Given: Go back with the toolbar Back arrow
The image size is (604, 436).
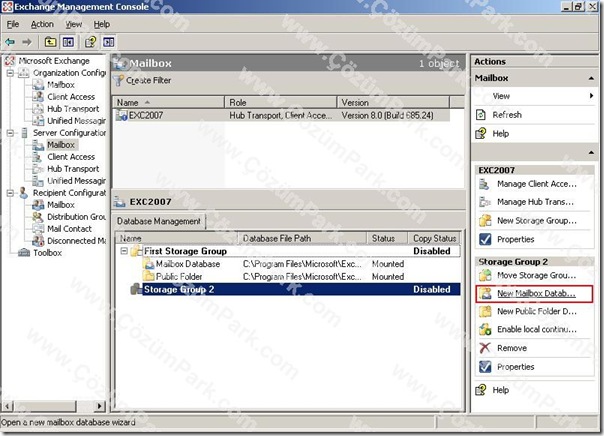Looking at the screenshot, I should coord(10,42).
